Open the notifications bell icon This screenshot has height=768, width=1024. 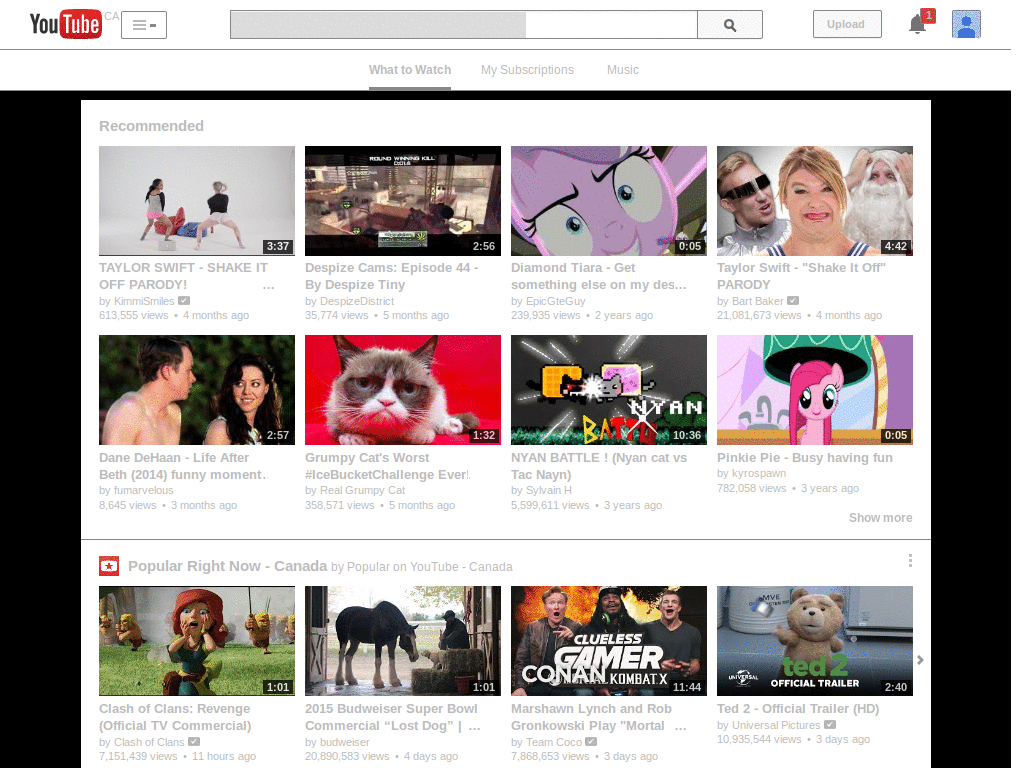point(918,25)
